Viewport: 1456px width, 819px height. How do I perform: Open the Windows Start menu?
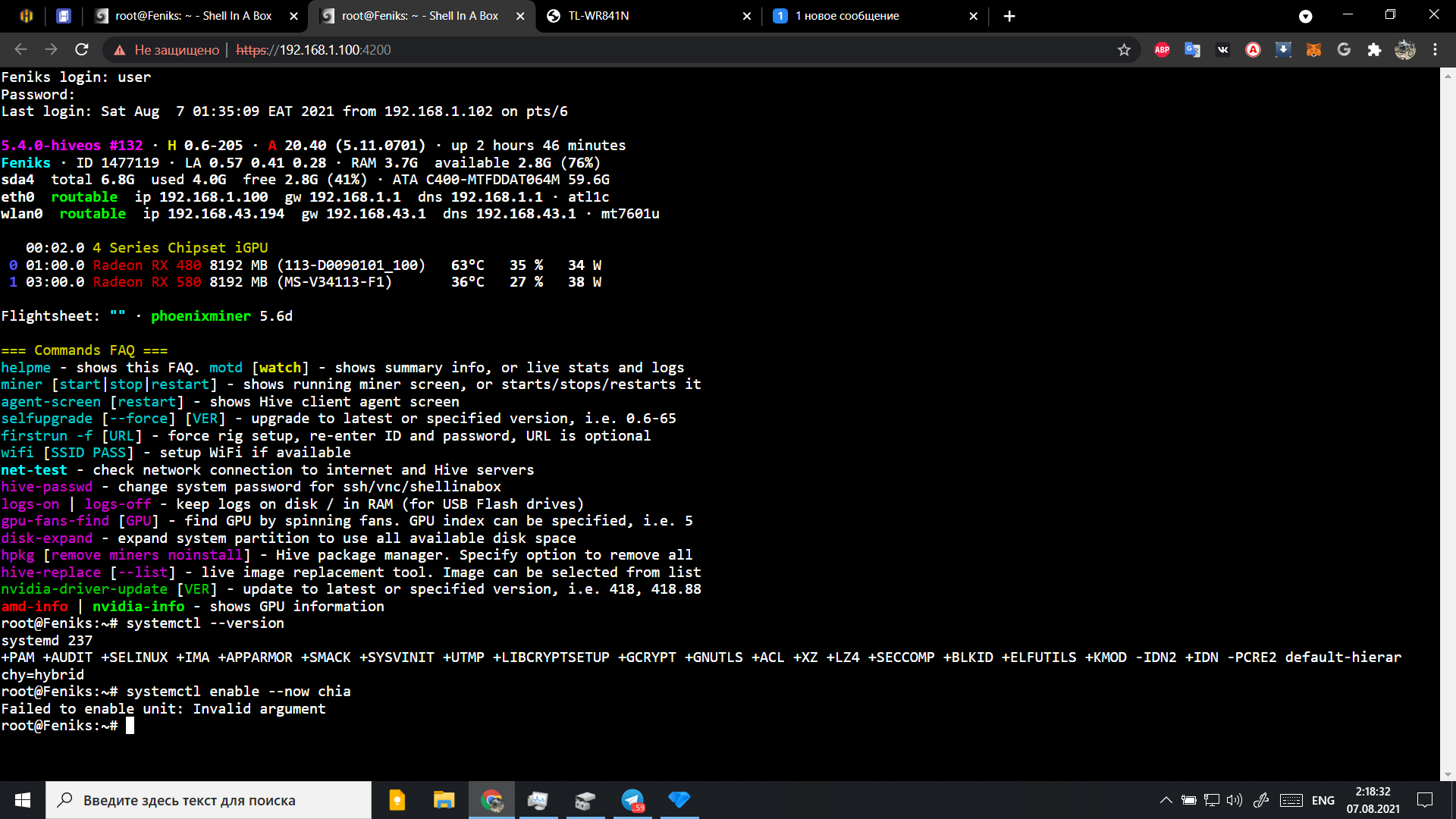pos(23,800)
